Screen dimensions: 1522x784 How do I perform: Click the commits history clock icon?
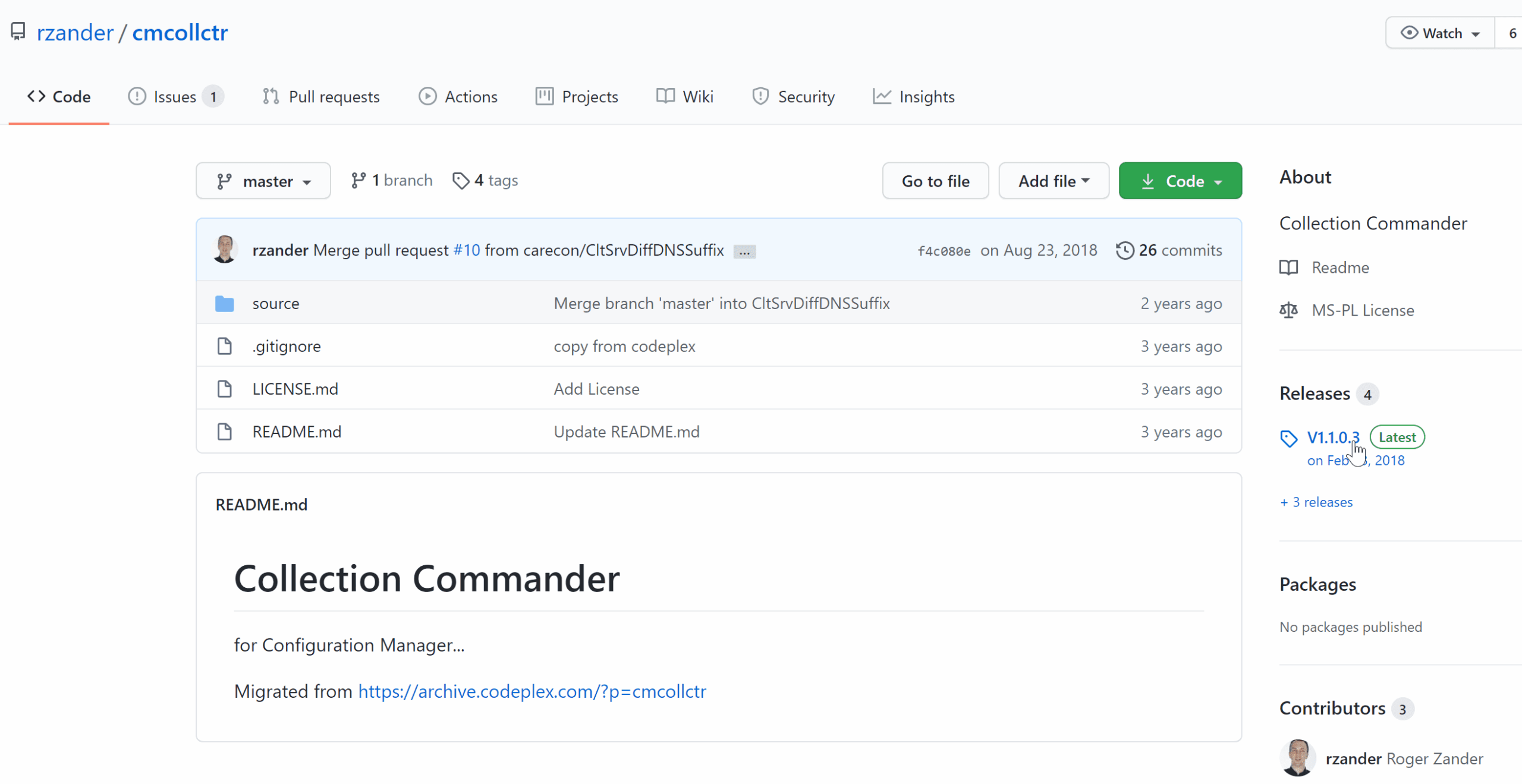point(1124,250)
